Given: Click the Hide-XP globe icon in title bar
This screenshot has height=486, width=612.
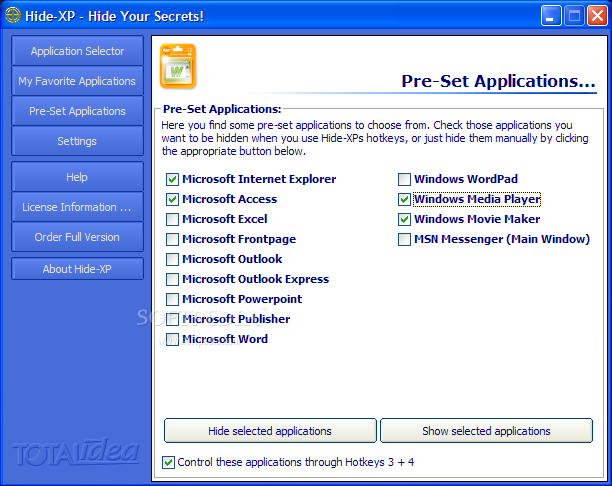Looking at the screenshot, I should pos(12,16).
